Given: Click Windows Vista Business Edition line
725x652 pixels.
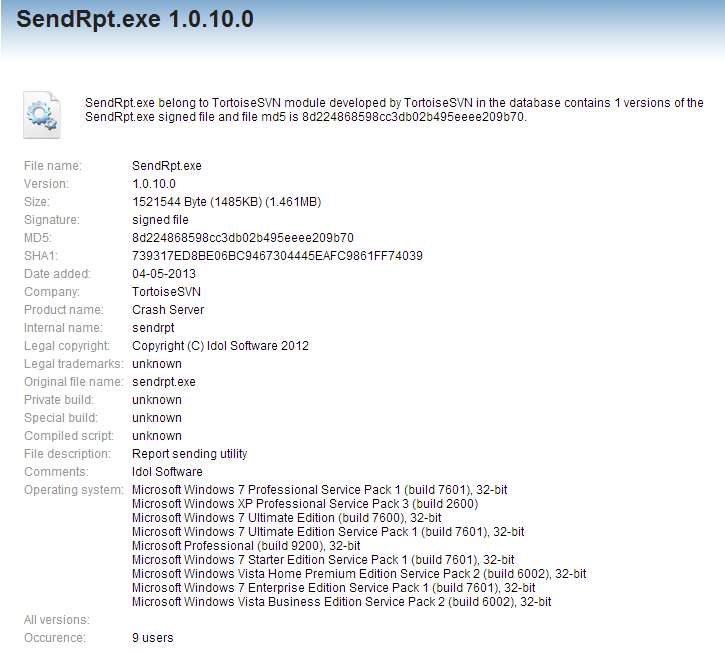Looking at the screenshot, I should pyautogui.click(x=342, y=603).
